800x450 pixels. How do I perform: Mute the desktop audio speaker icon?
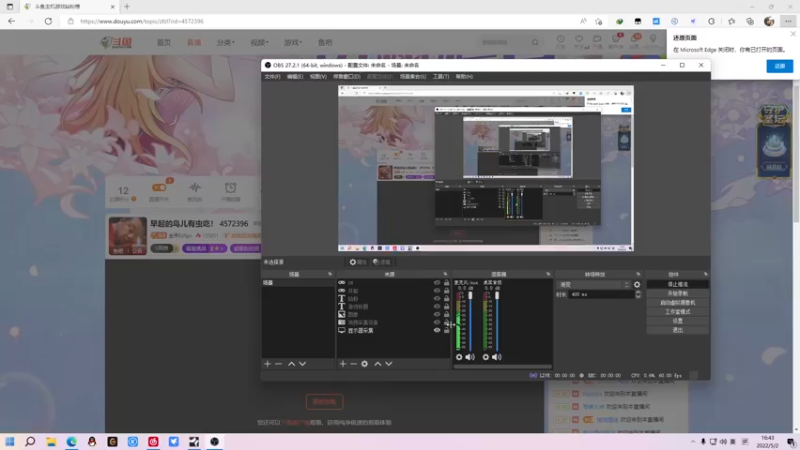pyautogui.click(x=496, y=357)
